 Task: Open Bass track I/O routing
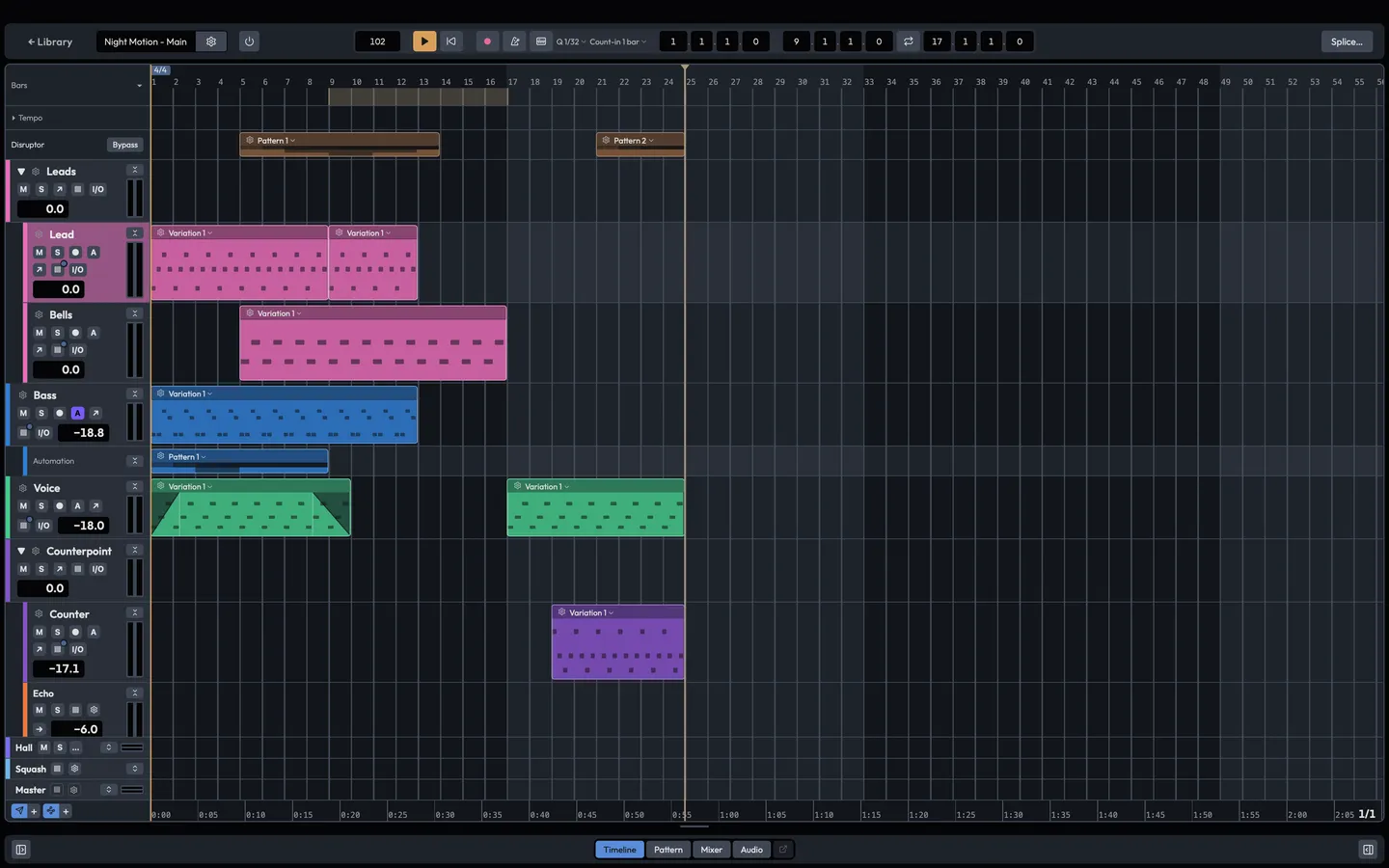click(43, 433)
